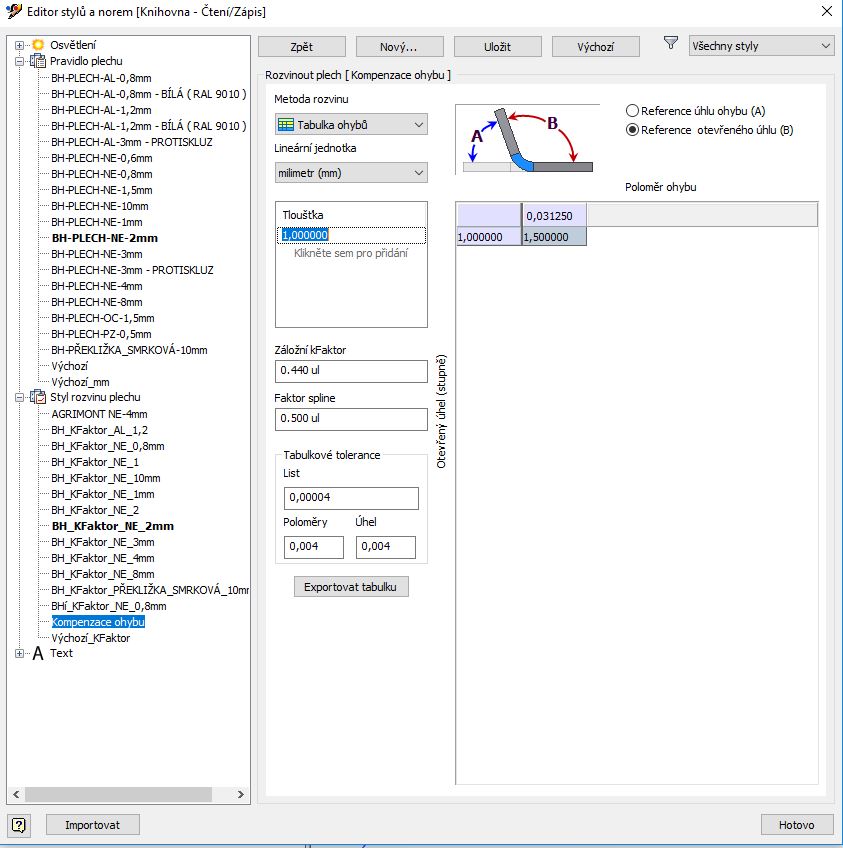Select Reference otevřeného úhlu (B) option
Viewport: 843px width, 848px height.
point(632,130)
